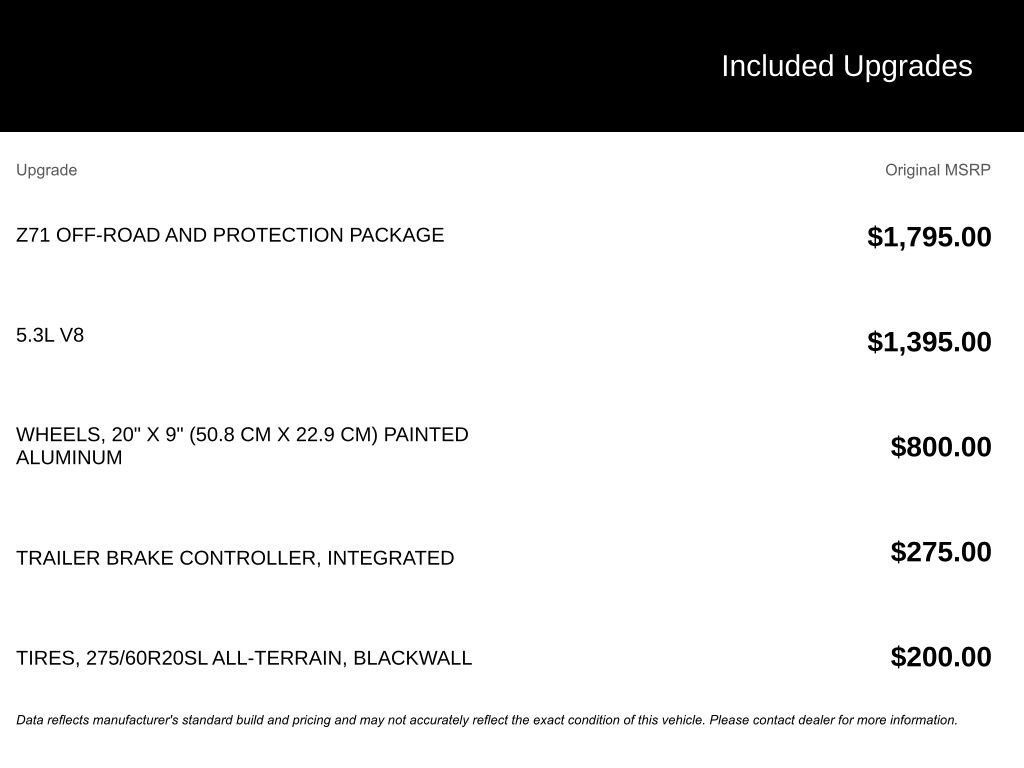This screenshot has height=768, width=1024.
Task: Click the Included Upgrades heading
Action: (846, 66)
